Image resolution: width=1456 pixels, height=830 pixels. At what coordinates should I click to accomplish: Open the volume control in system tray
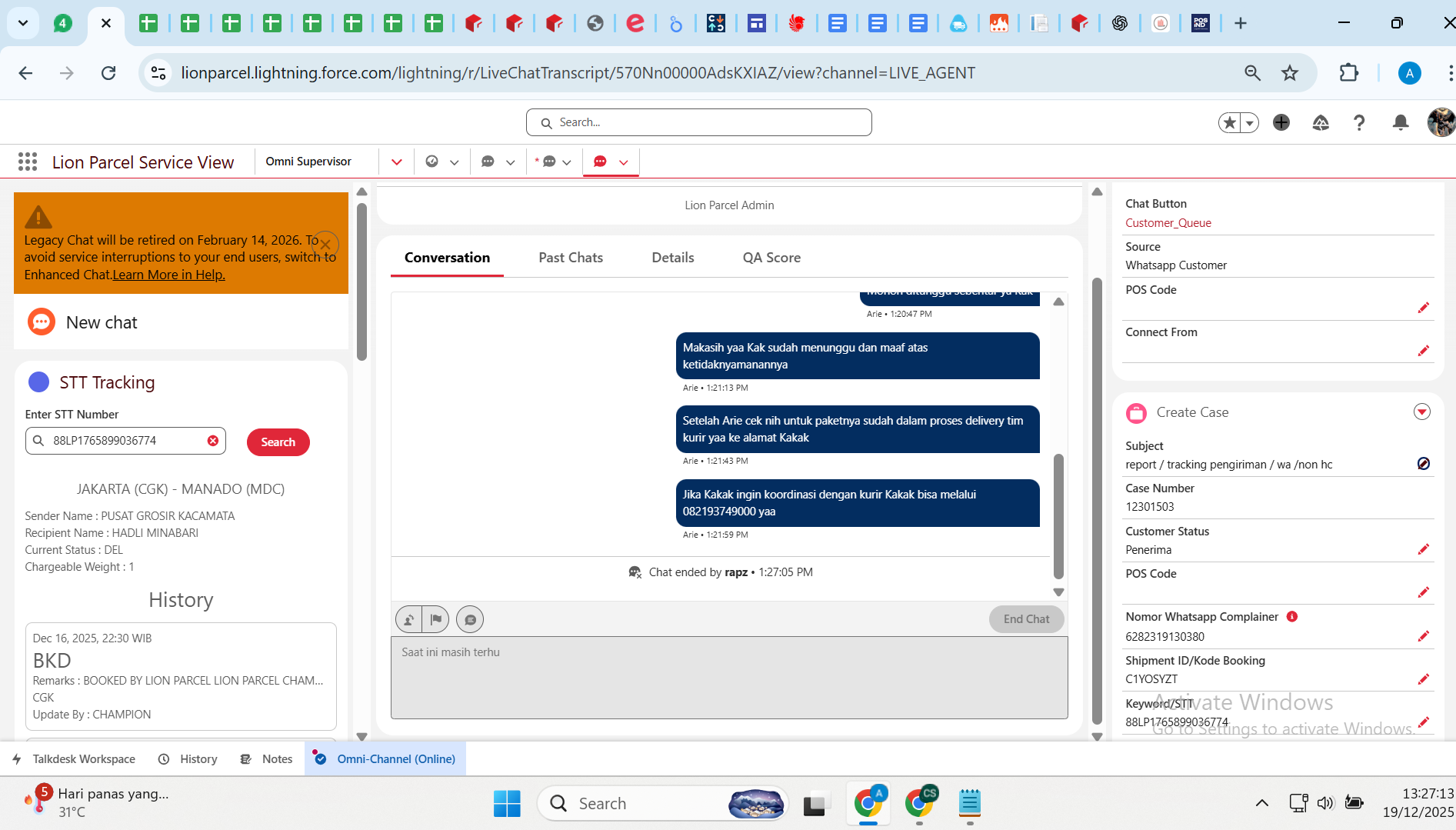point(1324,803)
